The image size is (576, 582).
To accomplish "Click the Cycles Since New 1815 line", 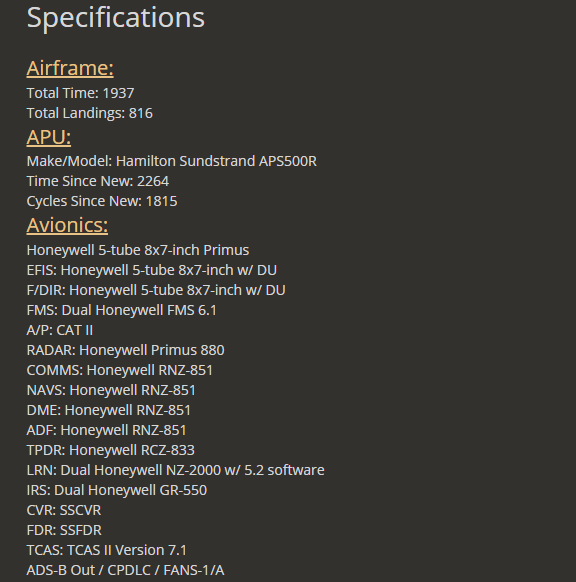I will (x=102, y=201).
